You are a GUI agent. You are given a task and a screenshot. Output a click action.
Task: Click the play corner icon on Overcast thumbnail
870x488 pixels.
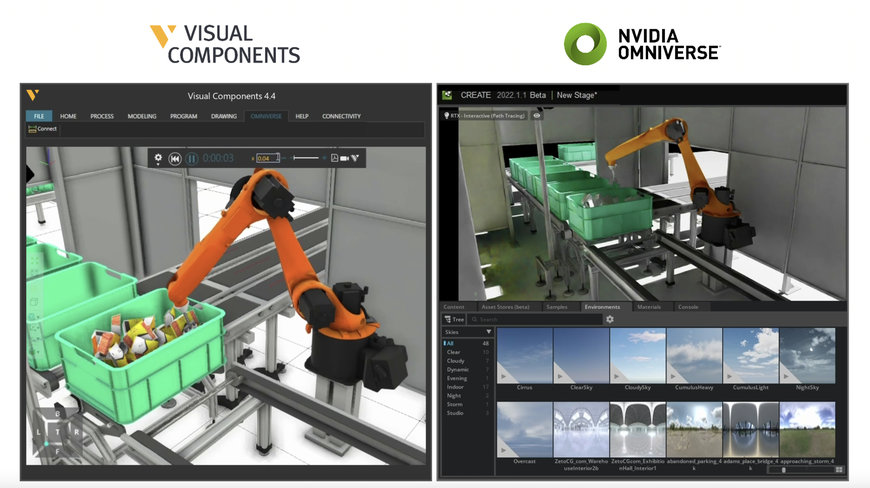click(x=505, y=450)
